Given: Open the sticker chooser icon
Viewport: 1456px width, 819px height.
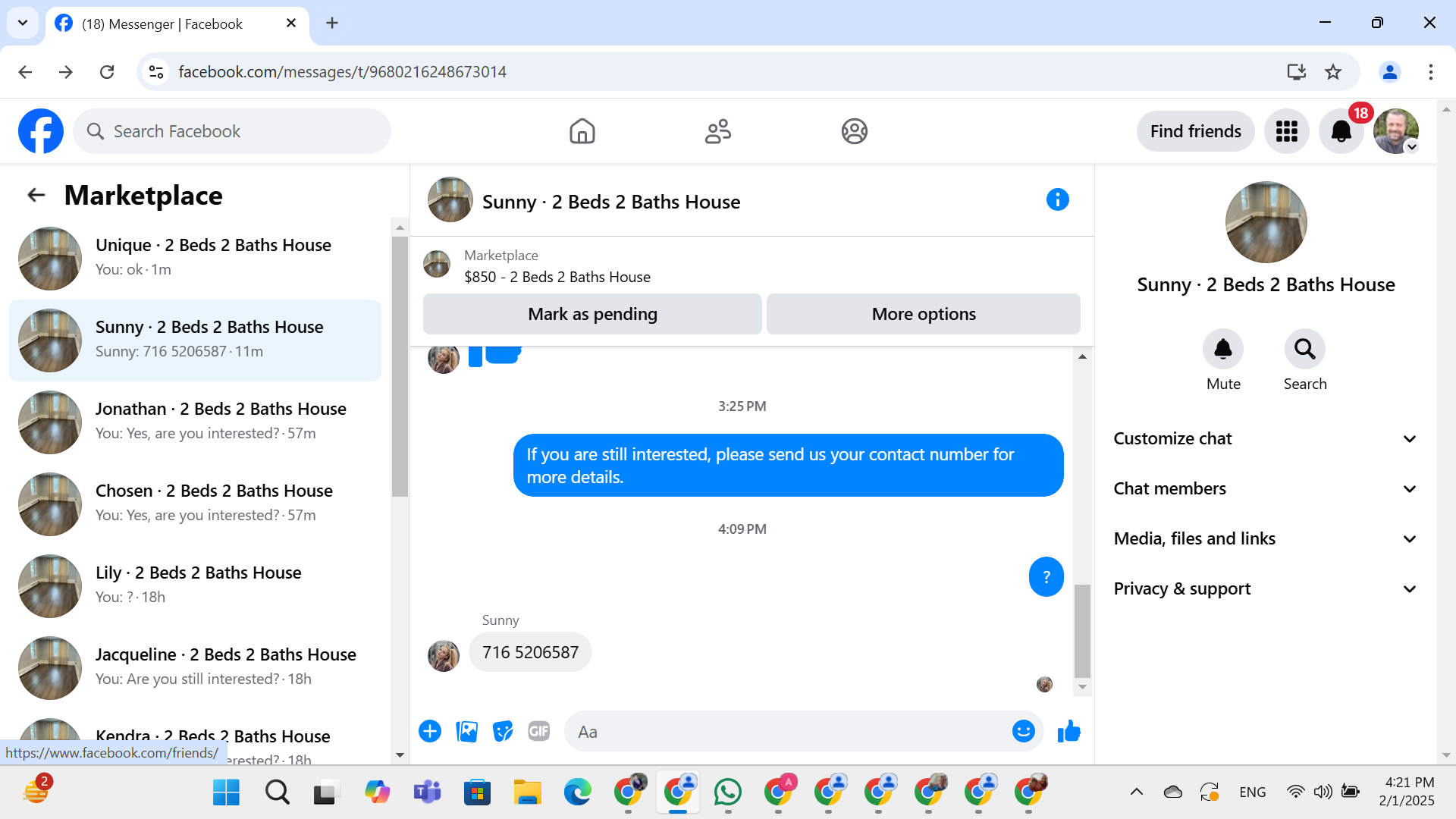Looking at the screenshot, I should 502,732.
